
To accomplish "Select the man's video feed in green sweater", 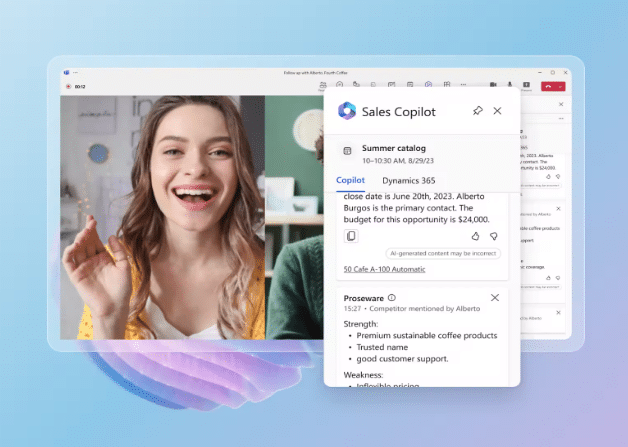I will (294, 217).
